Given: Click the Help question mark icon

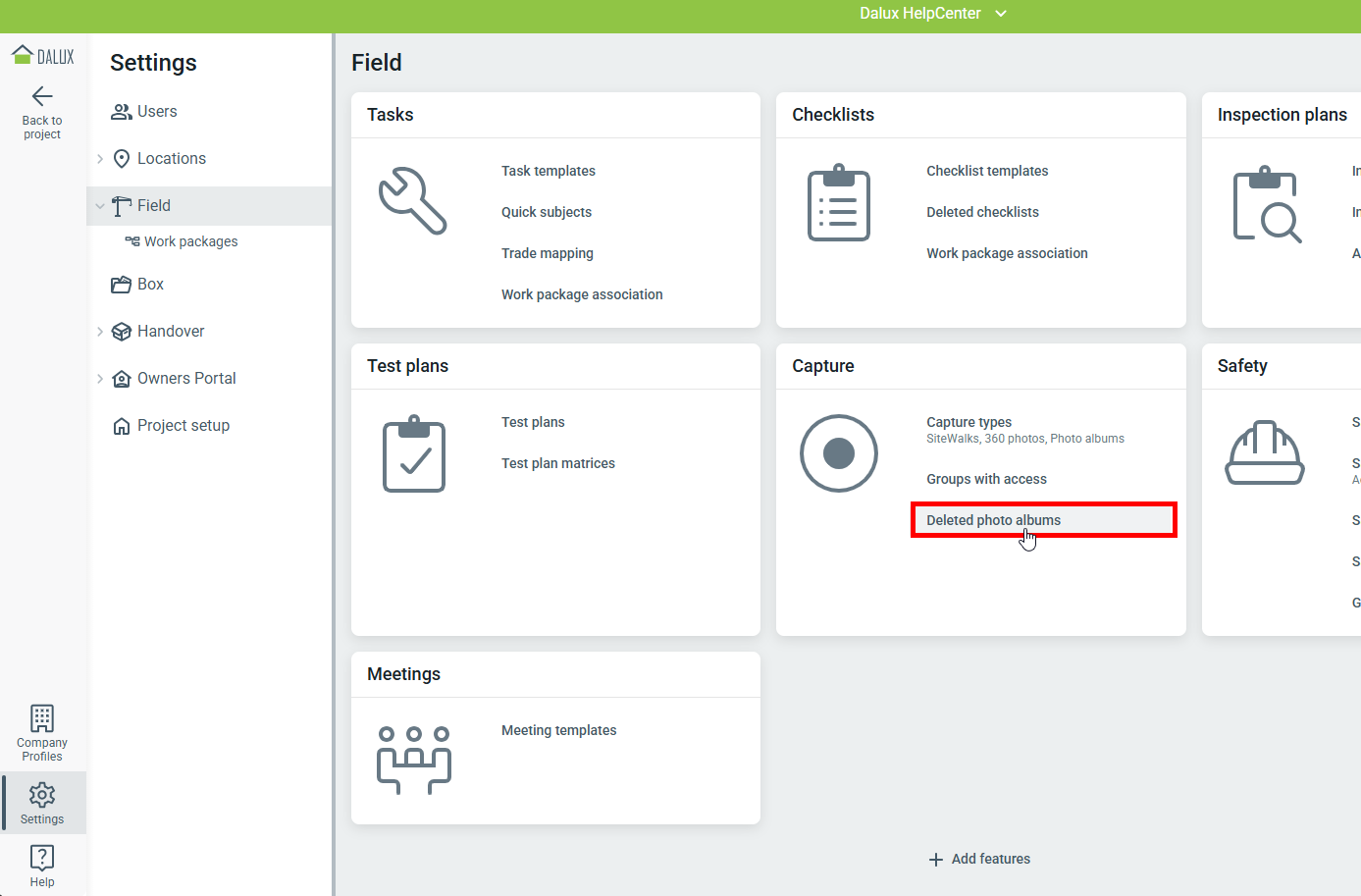Looking at the screenshot, I should point(42,858).
